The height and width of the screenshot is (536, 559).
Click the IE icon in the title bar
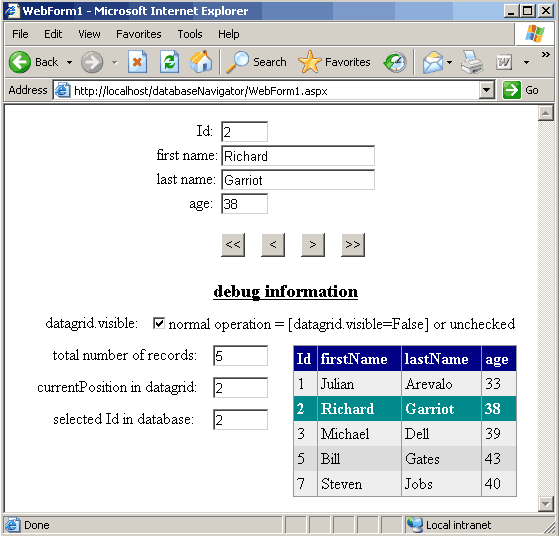(11, 10)
